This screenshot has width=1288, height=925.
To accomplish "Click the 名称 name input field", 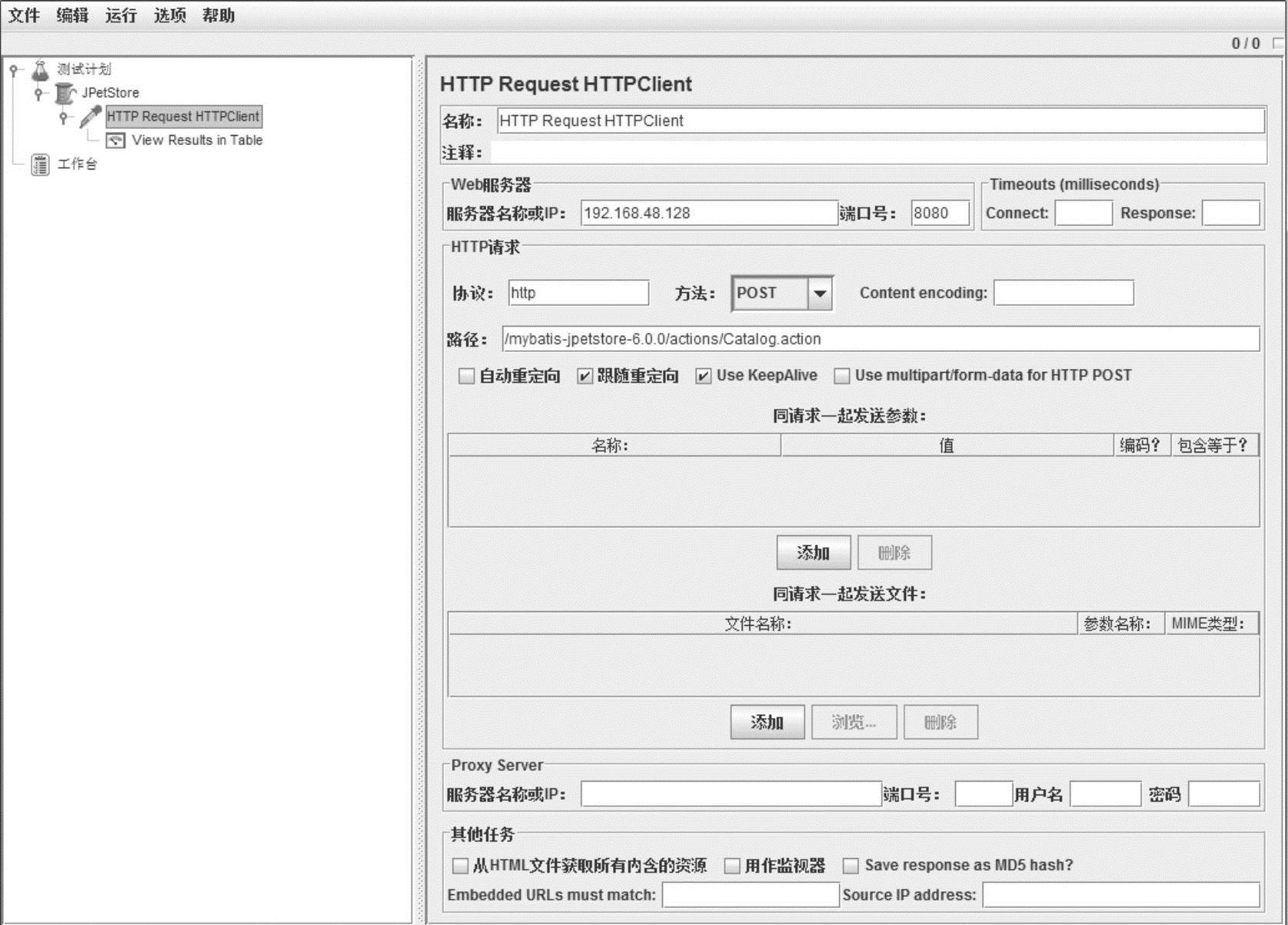I will (x=881, y=120).
